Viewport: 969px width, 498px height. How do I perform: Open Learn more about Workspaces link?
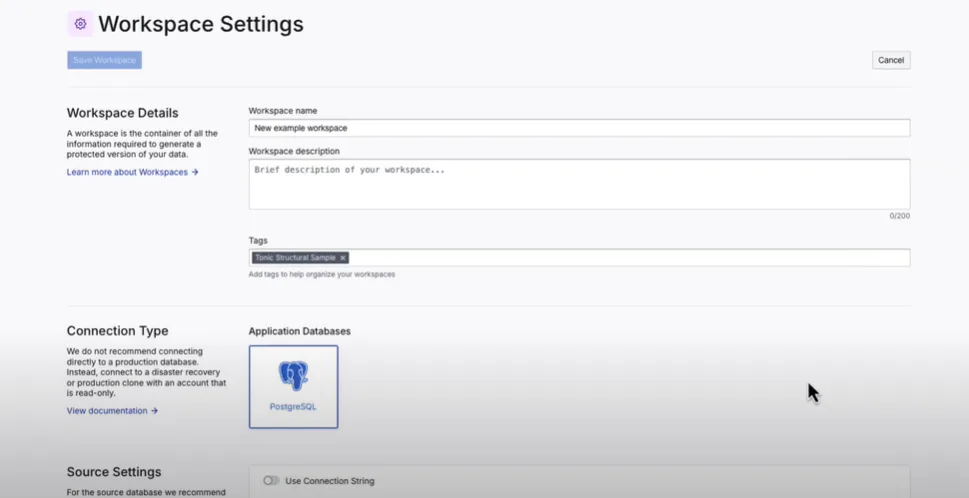(127, 172)
